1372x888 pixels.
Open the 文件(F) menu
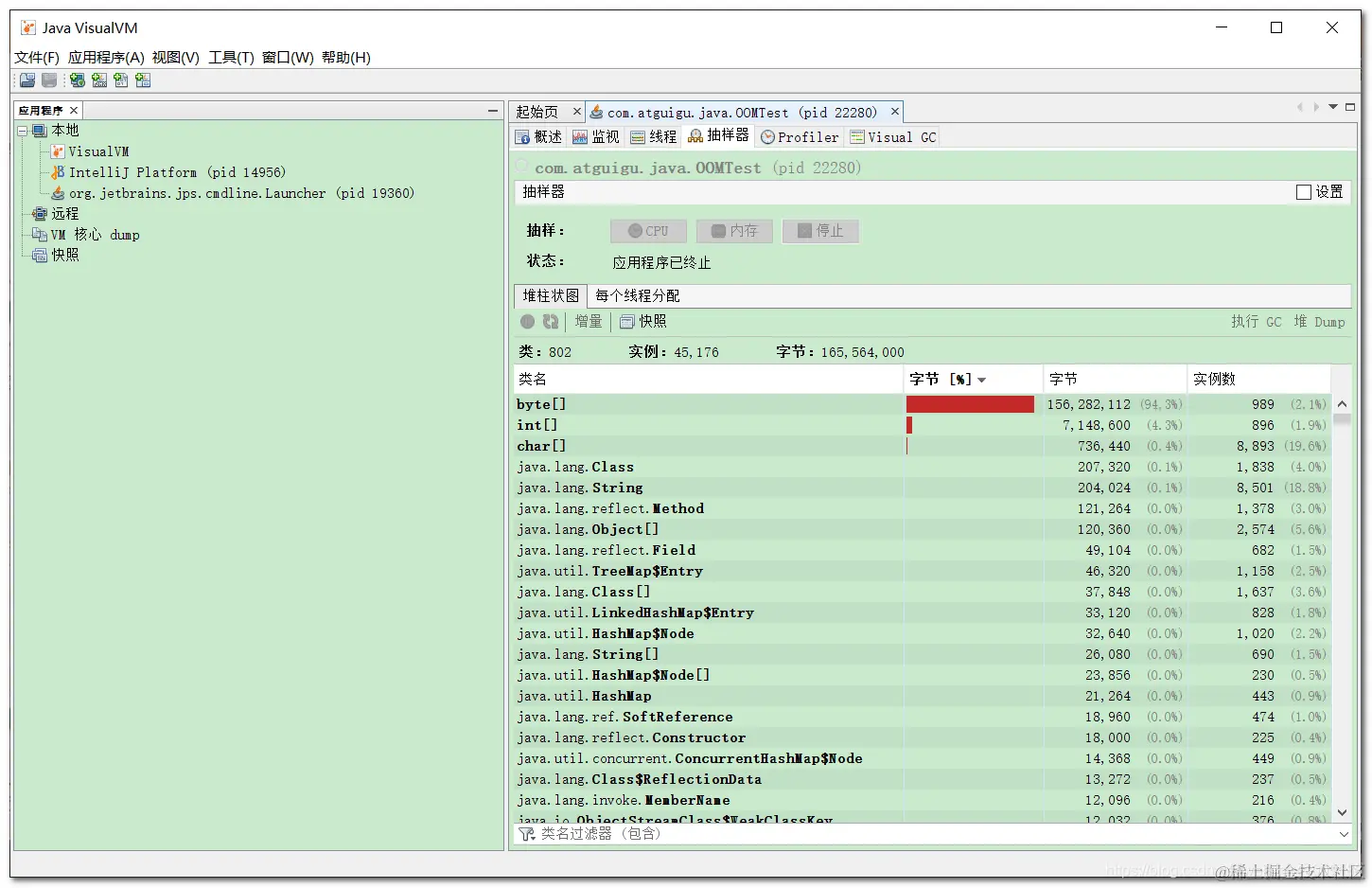(37, 58)
